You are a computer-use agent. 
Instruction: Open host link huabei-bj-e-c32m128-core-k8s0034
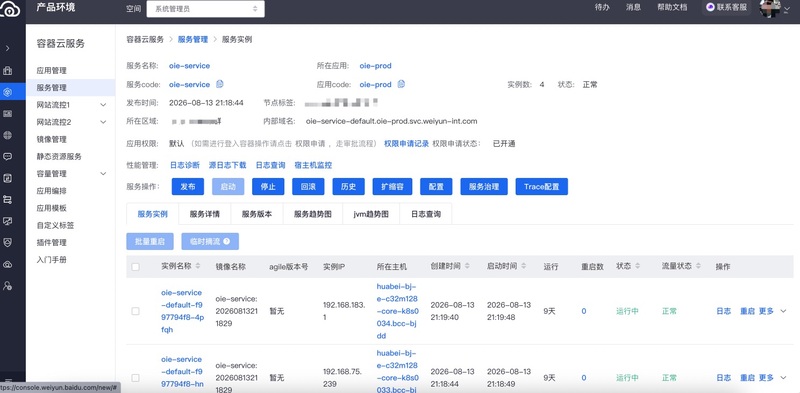[397, 311]
